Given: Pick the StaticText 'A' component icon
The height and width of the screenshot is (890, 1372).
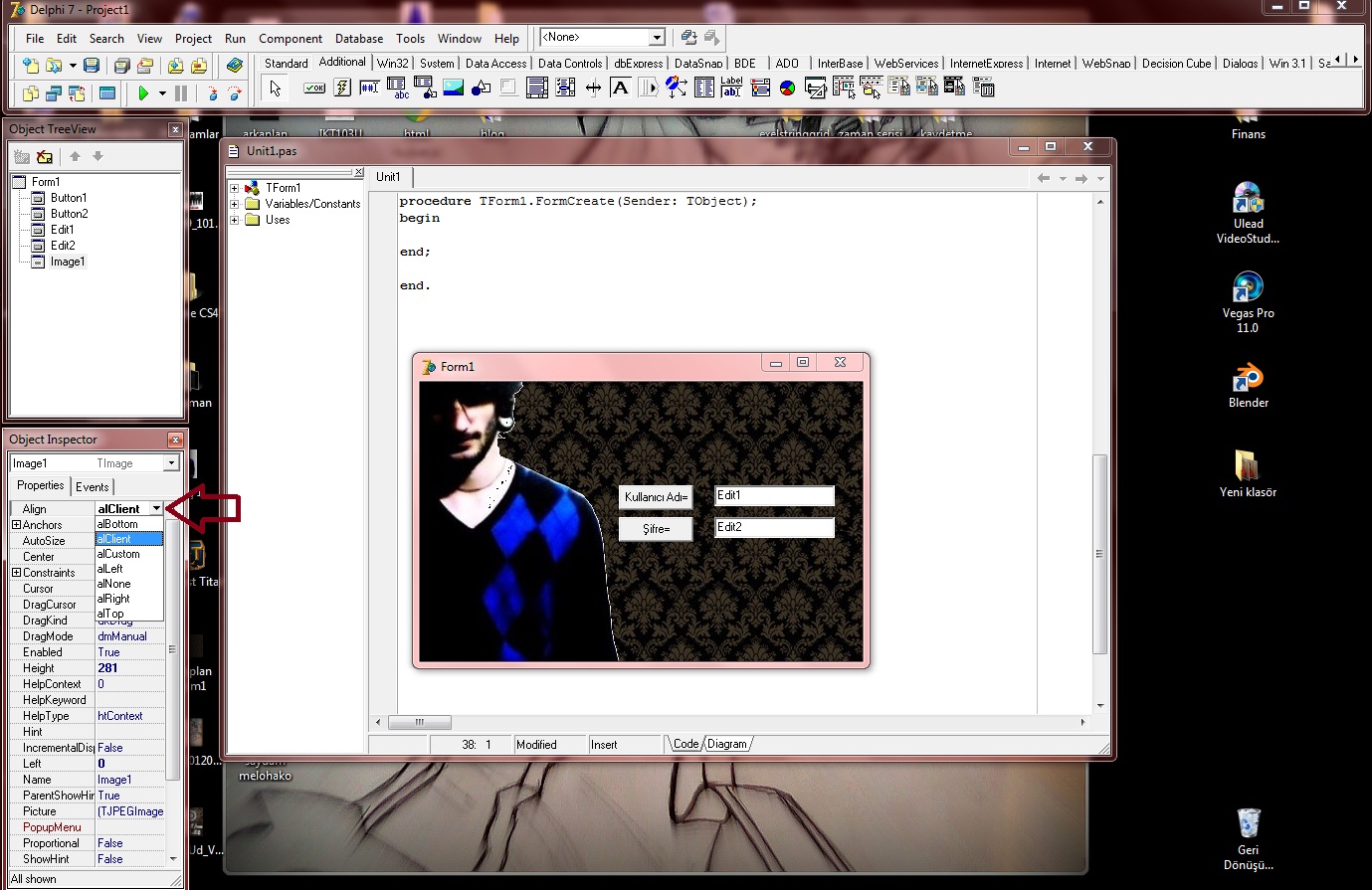Looking at the screenshot, I should (621, 89).
